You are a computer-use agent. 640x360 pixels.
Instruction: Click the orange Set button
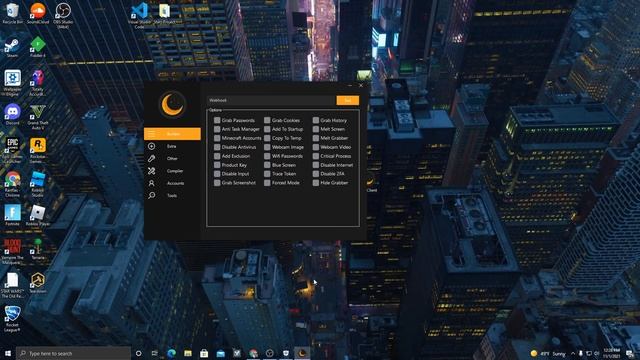click(x=348, y=100)
